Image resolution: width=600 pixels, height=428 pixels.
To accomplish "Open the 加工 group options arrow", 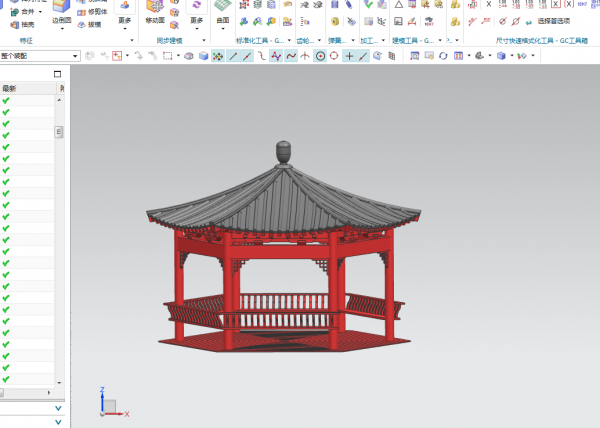I will (383, 40).
